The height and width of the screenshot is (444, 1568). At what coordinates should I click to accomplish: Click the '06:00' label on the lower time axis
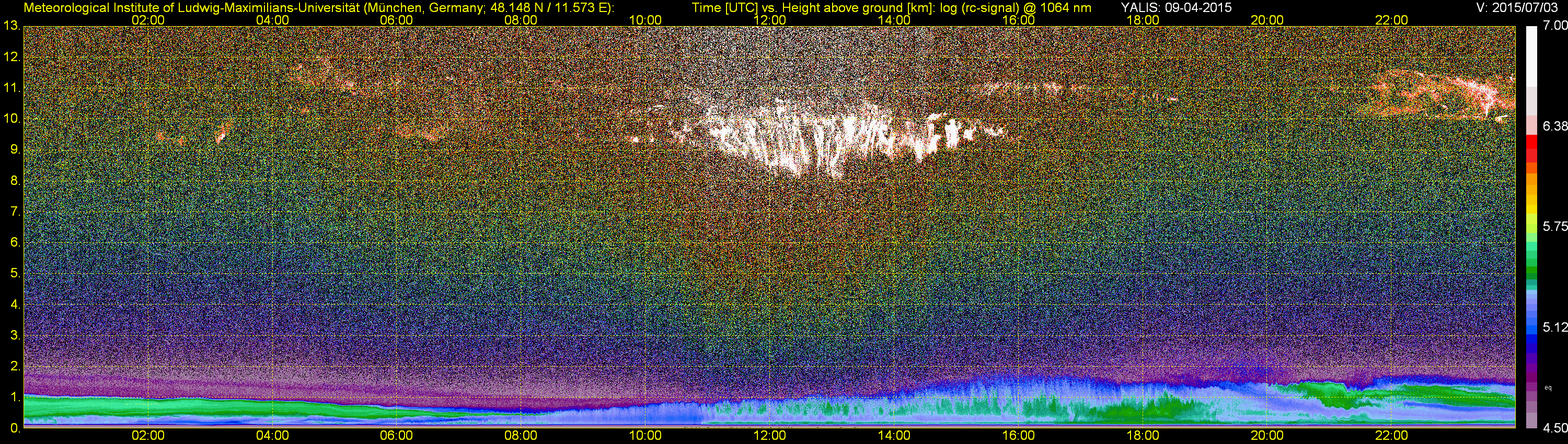coord(396,436)
